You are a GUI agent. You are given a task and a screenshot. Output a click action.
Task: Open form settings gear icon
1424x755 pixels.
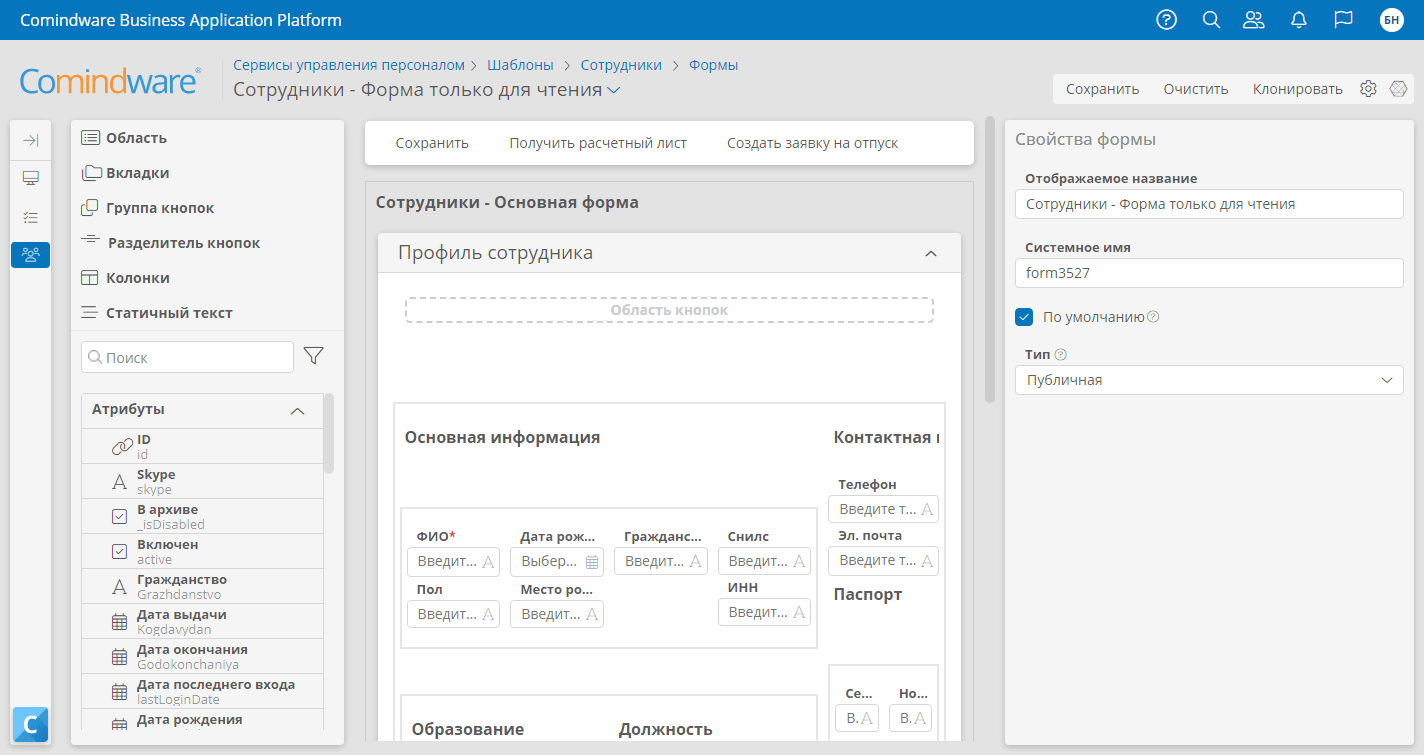[x=1368, y=89]
